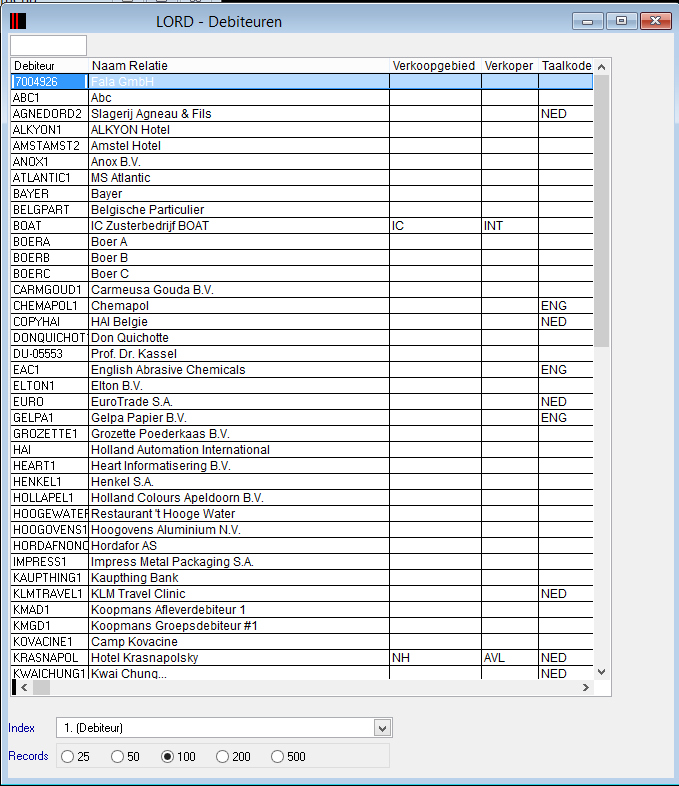Screen dimensions: 679x786
Task: Click the horizontal scrollbar right arrow
Action: click(586, 687)
